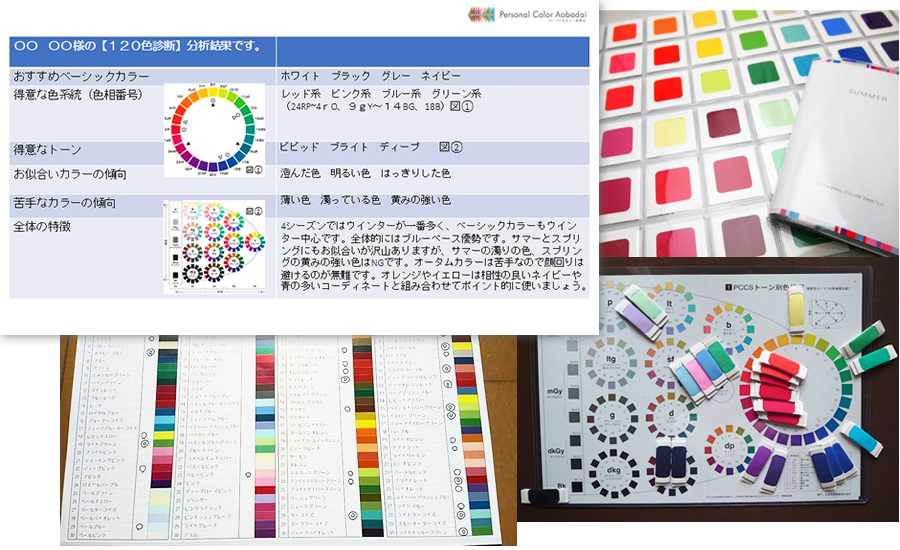This screenshot has height=550, width=900.
Task: Click the 苦手なカラーの傾向 row label
Action: coord(70,202)
